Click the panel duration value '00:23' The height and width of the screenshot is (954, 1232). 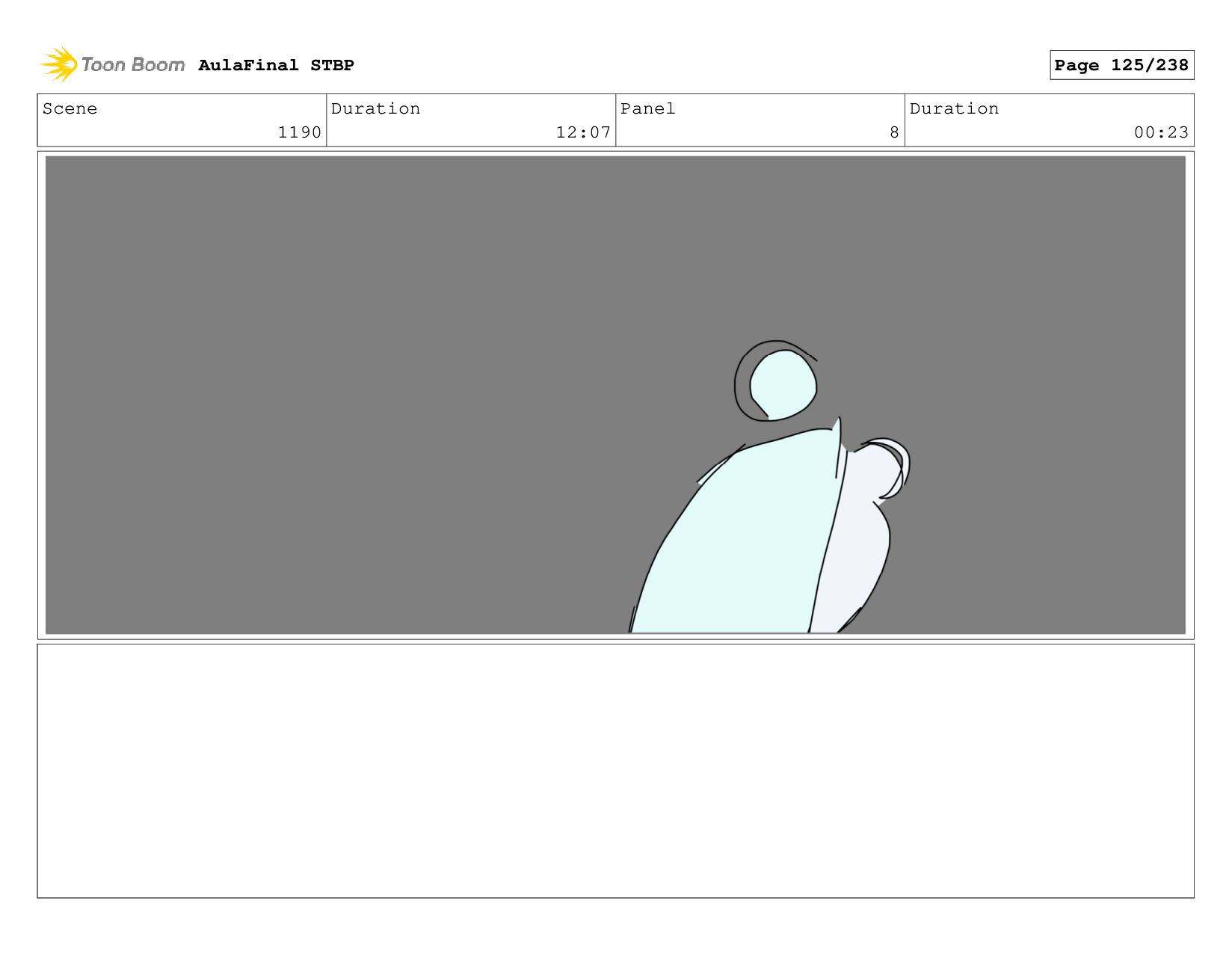[x=1161, y=132]
